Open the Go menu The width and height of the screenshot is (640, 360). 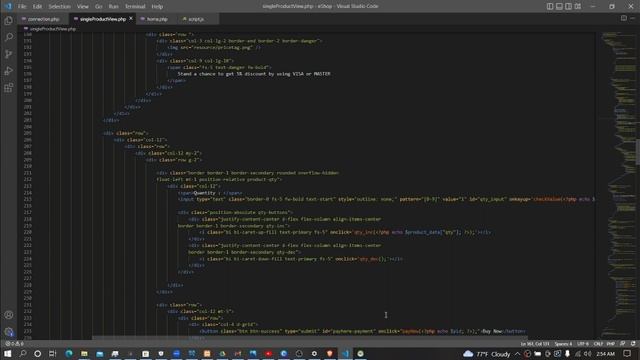(98, 7)
